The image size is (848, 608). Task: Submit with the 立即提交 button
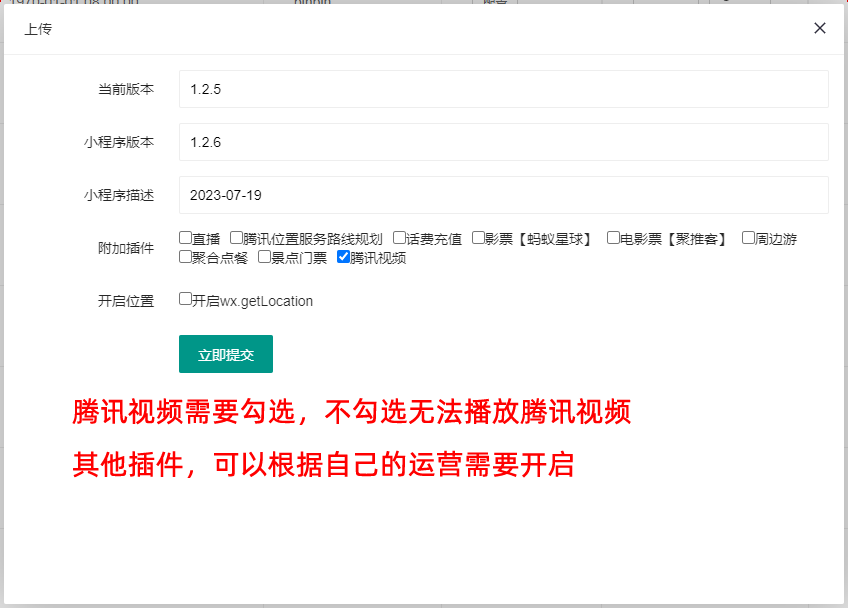tap(226, 354)
